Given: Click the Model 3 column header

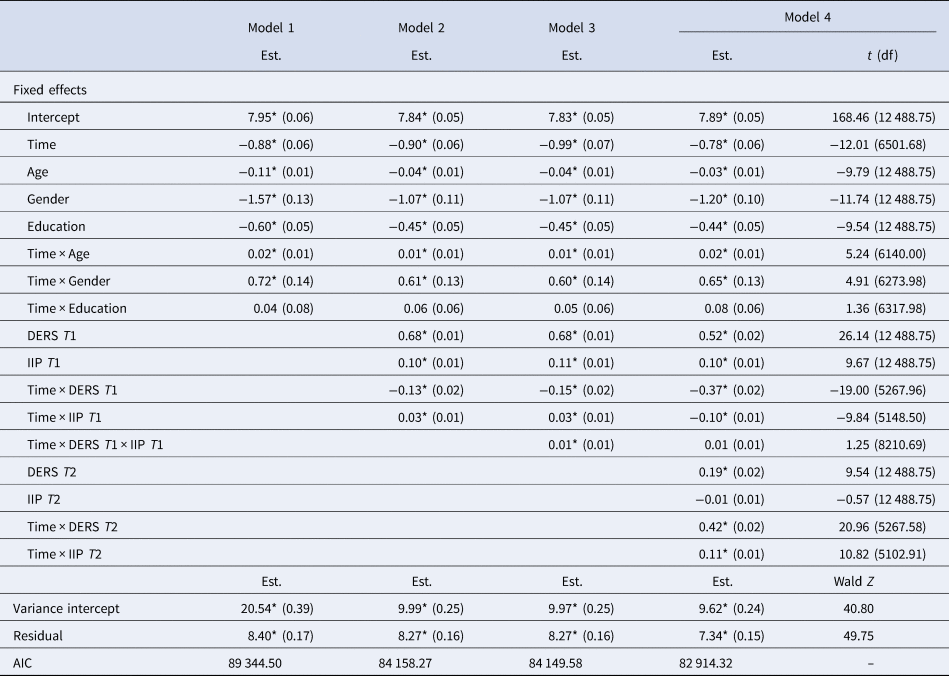Looking at the screenshot, I should pos(572,28).
